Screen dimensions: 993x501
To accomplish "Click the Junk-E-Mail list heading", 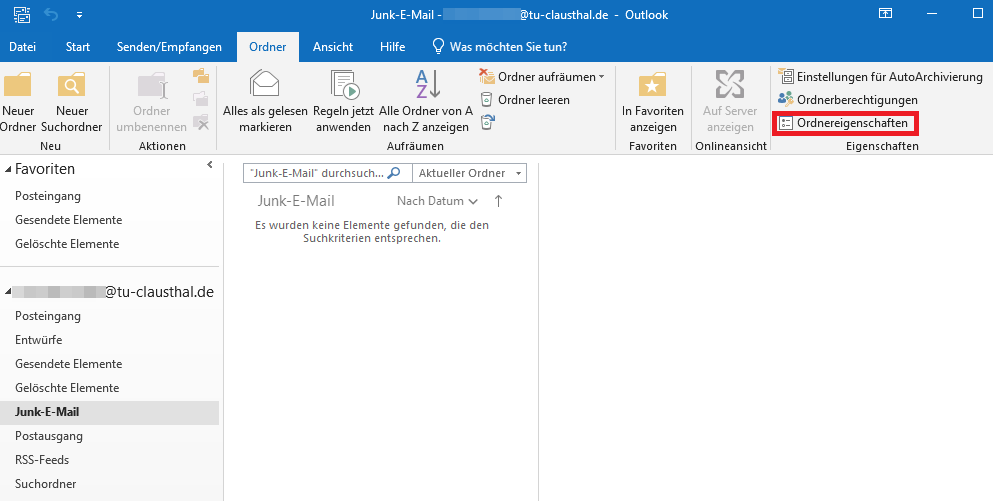I will tap(296, 201).
